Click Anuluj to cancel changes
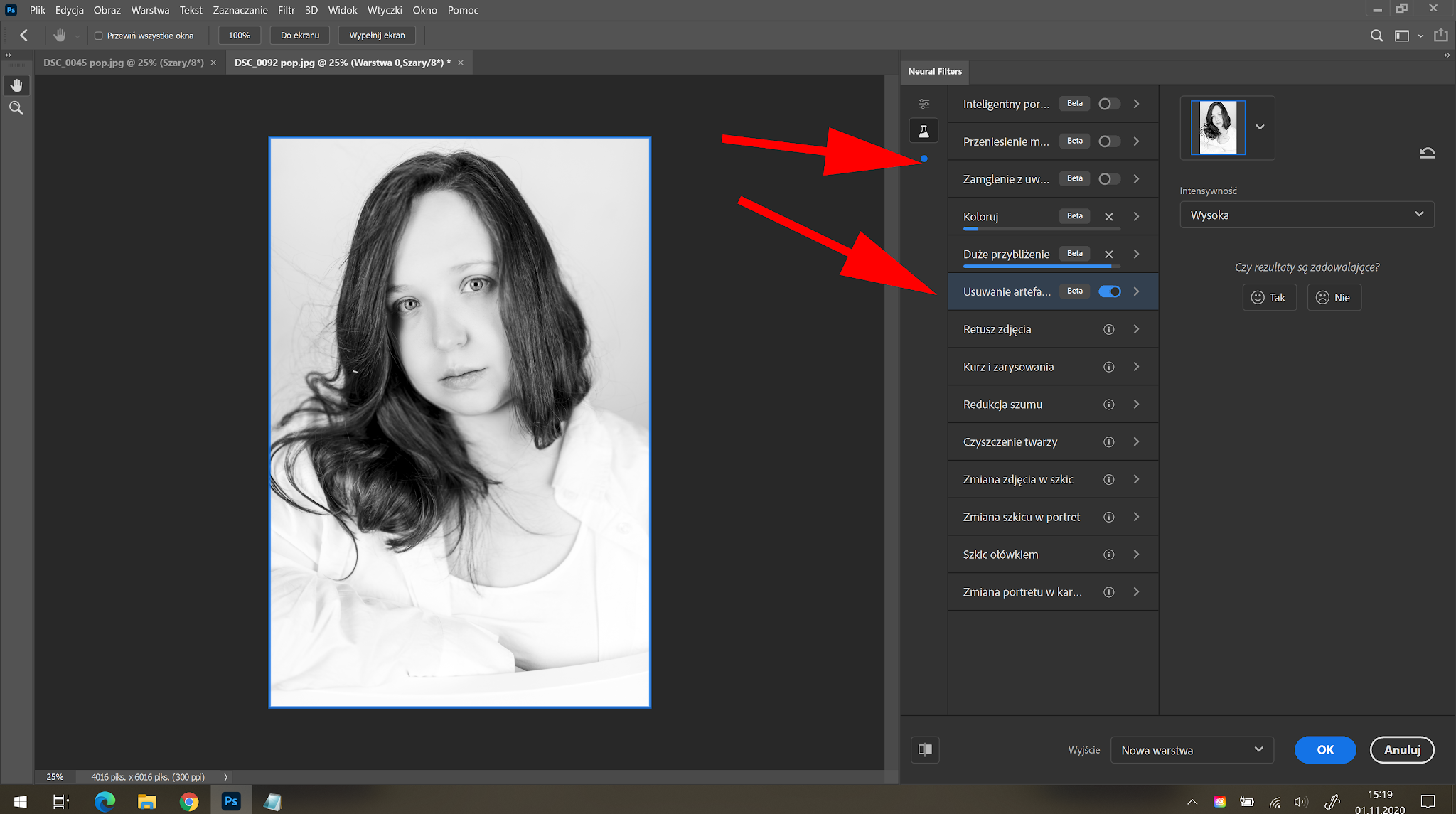 pyautogui.click(x=1401, y=750)
